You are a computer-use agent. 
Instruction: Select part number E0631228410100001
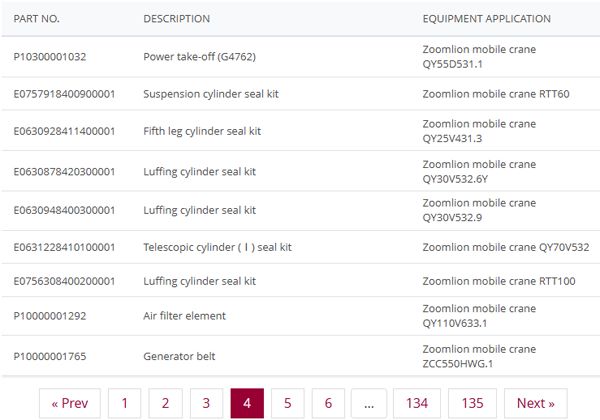tap(64, 247)
